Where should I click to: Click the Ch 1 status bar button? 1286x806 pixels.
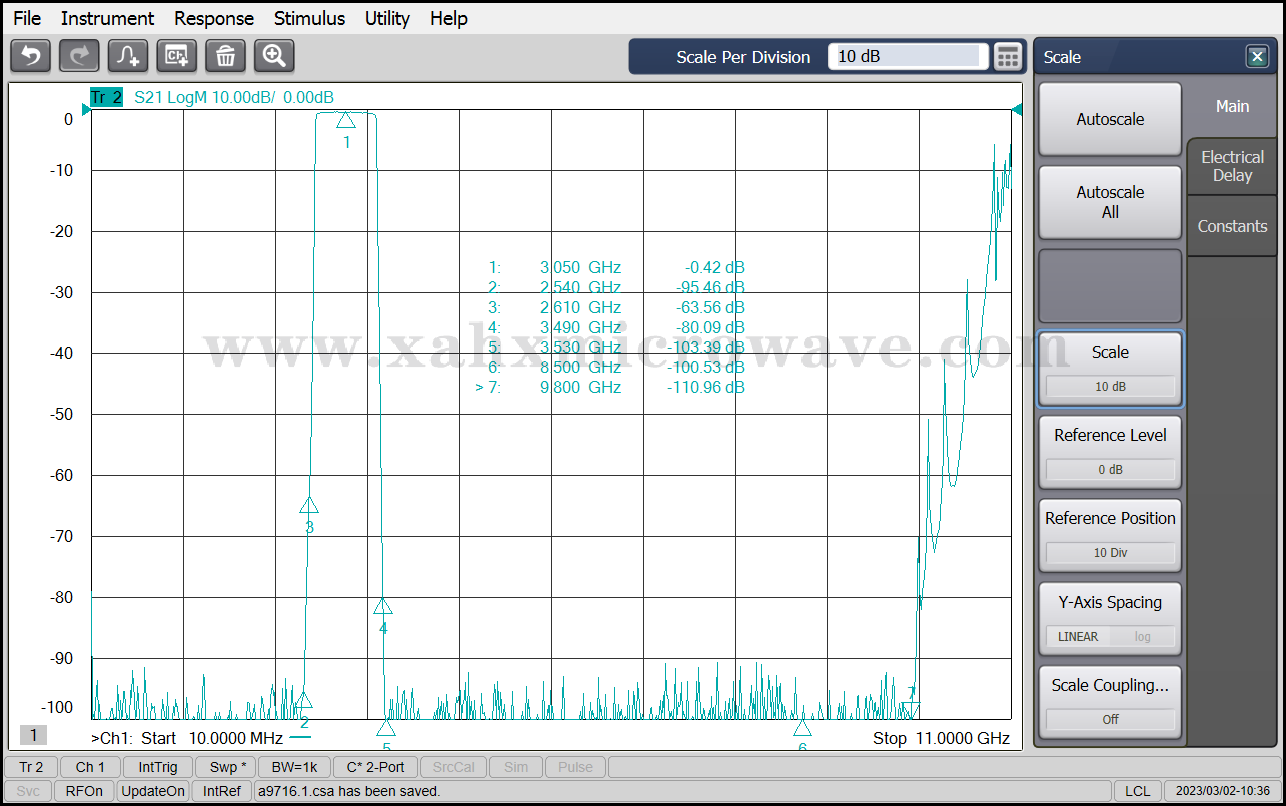[90, 767]
